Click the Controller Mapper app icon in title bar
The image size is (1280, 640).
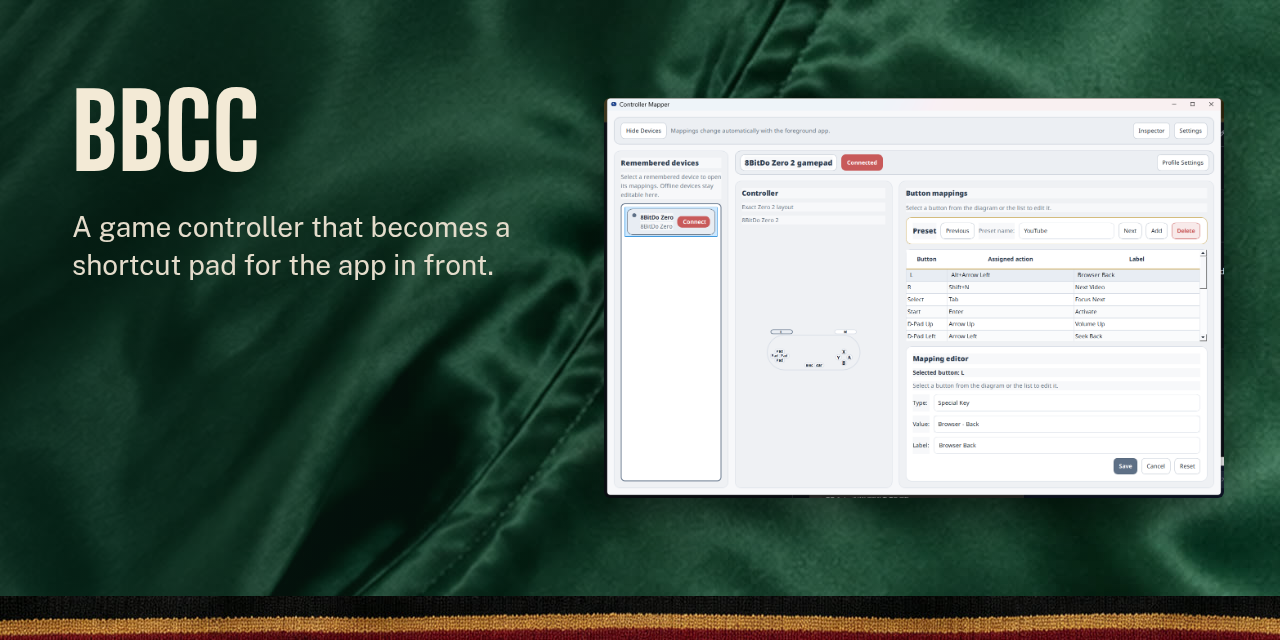[x=614, y=104]
